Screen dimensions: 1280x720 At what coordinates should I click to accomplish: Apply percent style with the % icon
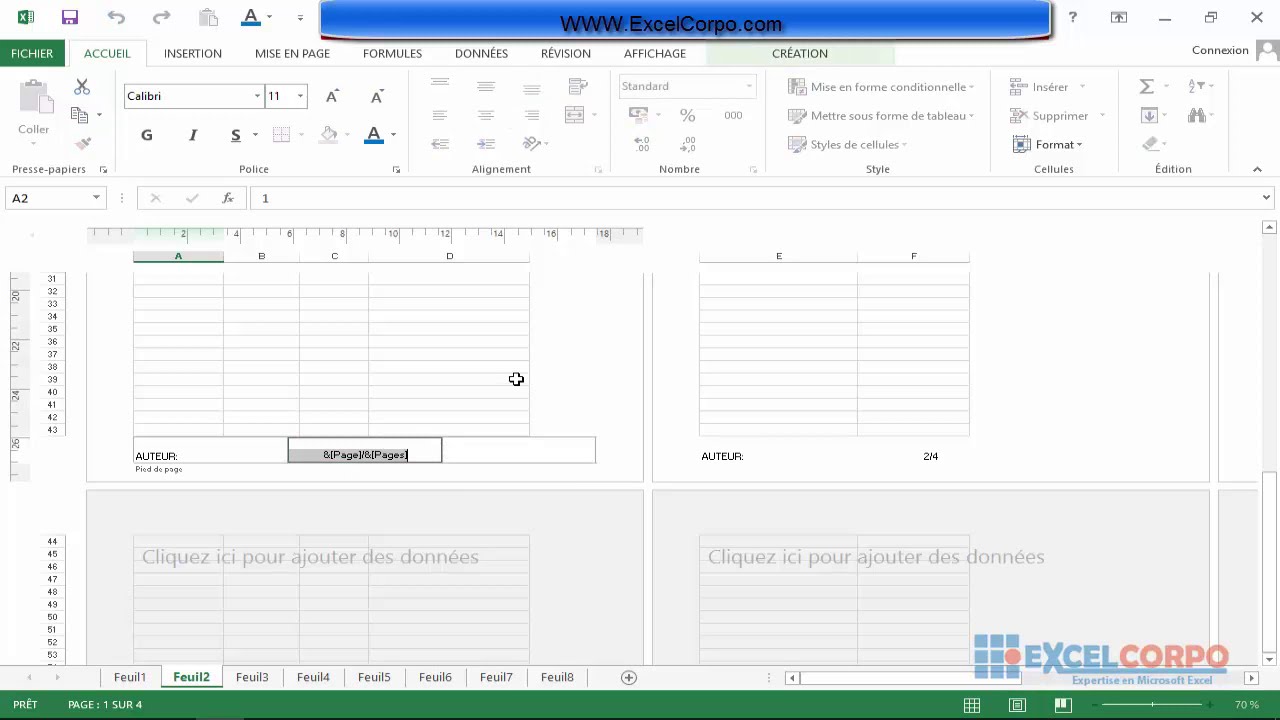click(687, 115)
